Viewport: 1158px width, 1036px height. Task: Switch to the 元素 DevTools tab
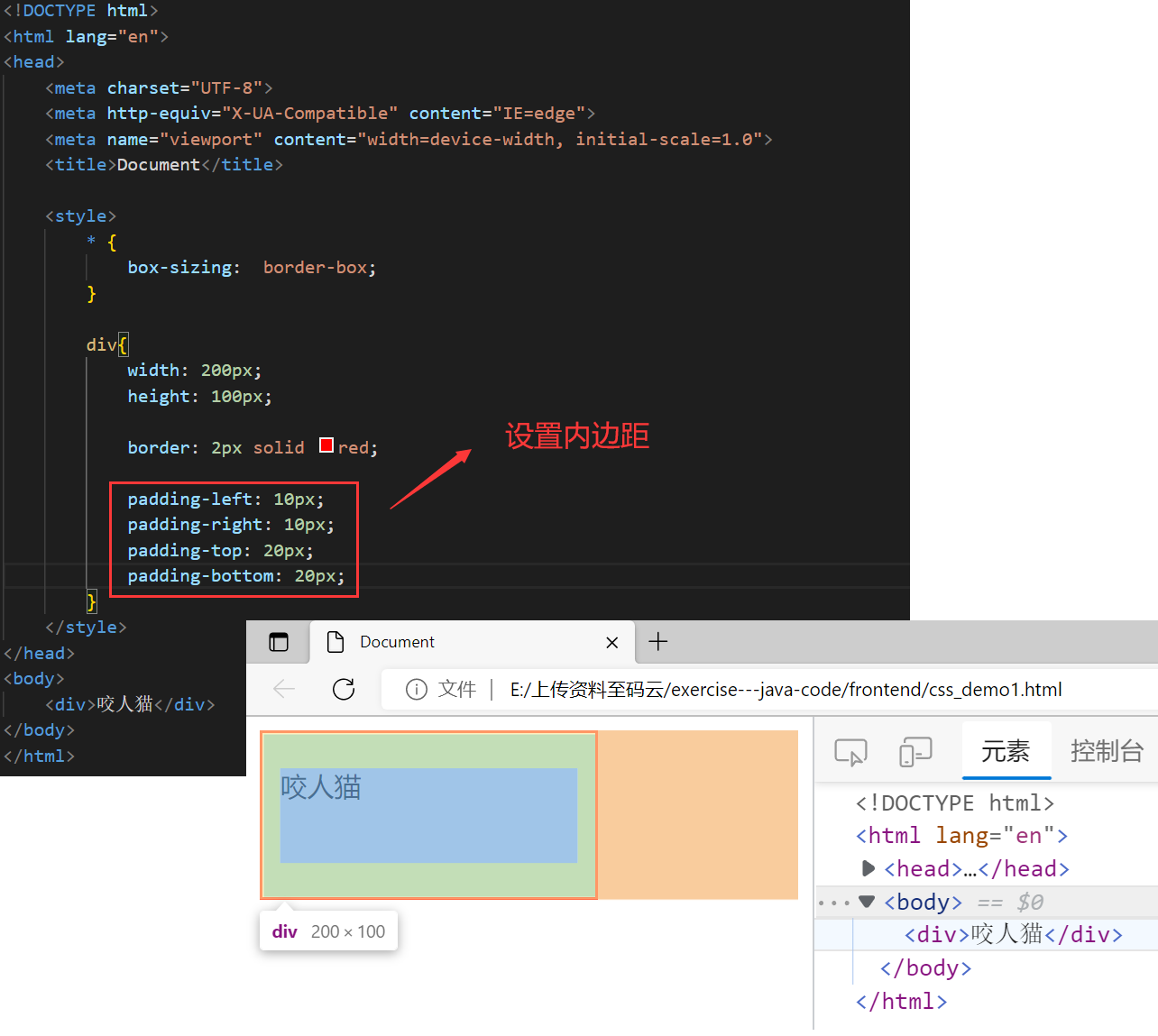click(x=1006, y=751)
